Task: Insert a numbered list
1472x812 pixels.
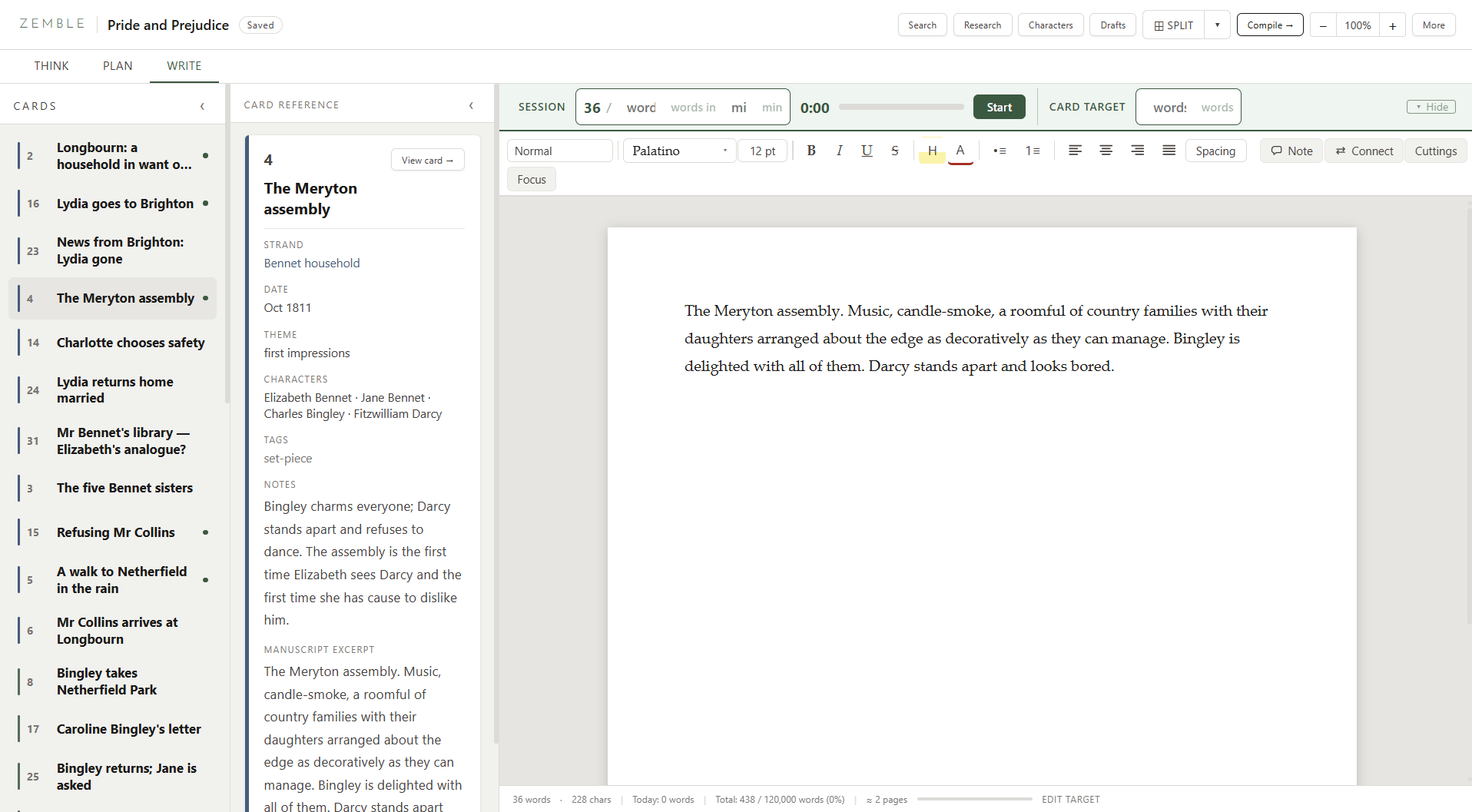Action: coord(1033,151)
